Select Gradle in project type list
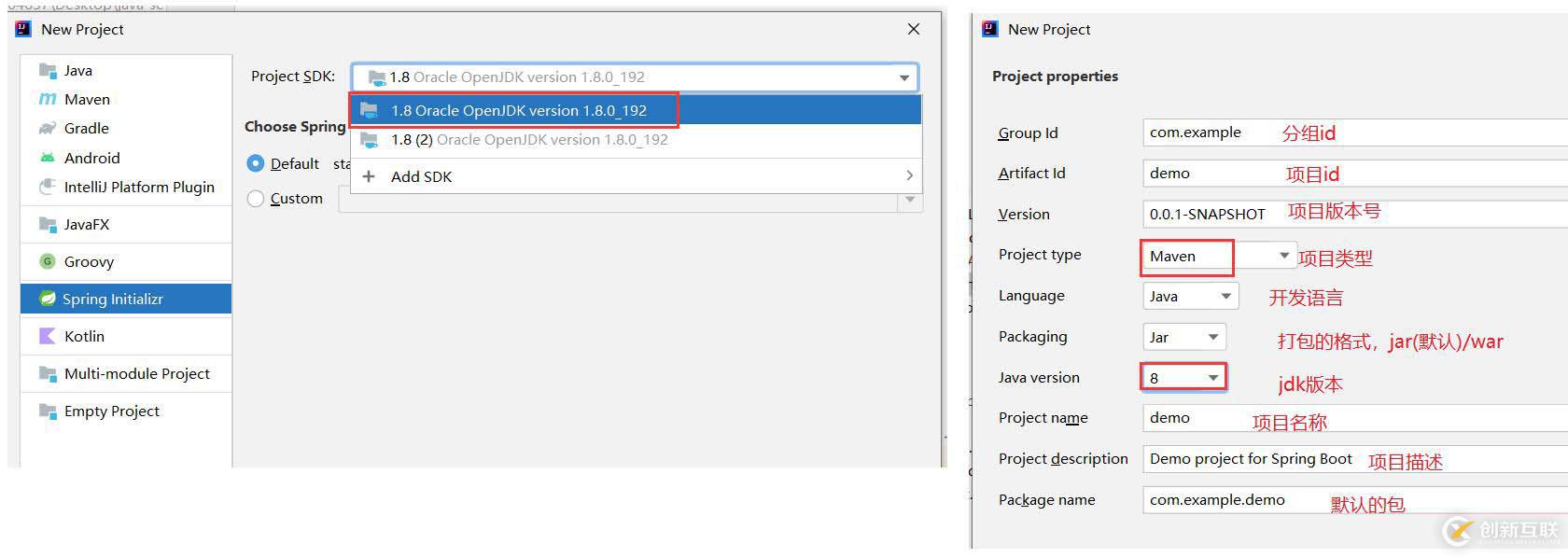 point(126,128)
